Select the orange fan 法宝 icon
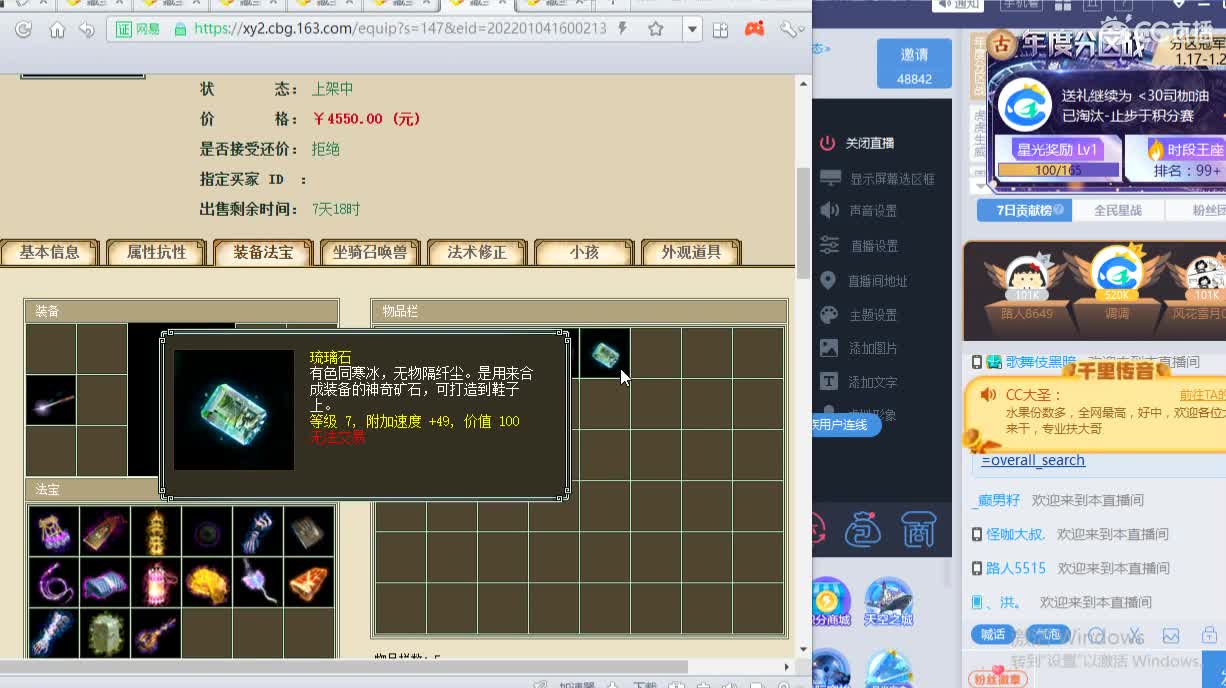The height and width of the screenshot is (688, 1226). pos(309,582)
